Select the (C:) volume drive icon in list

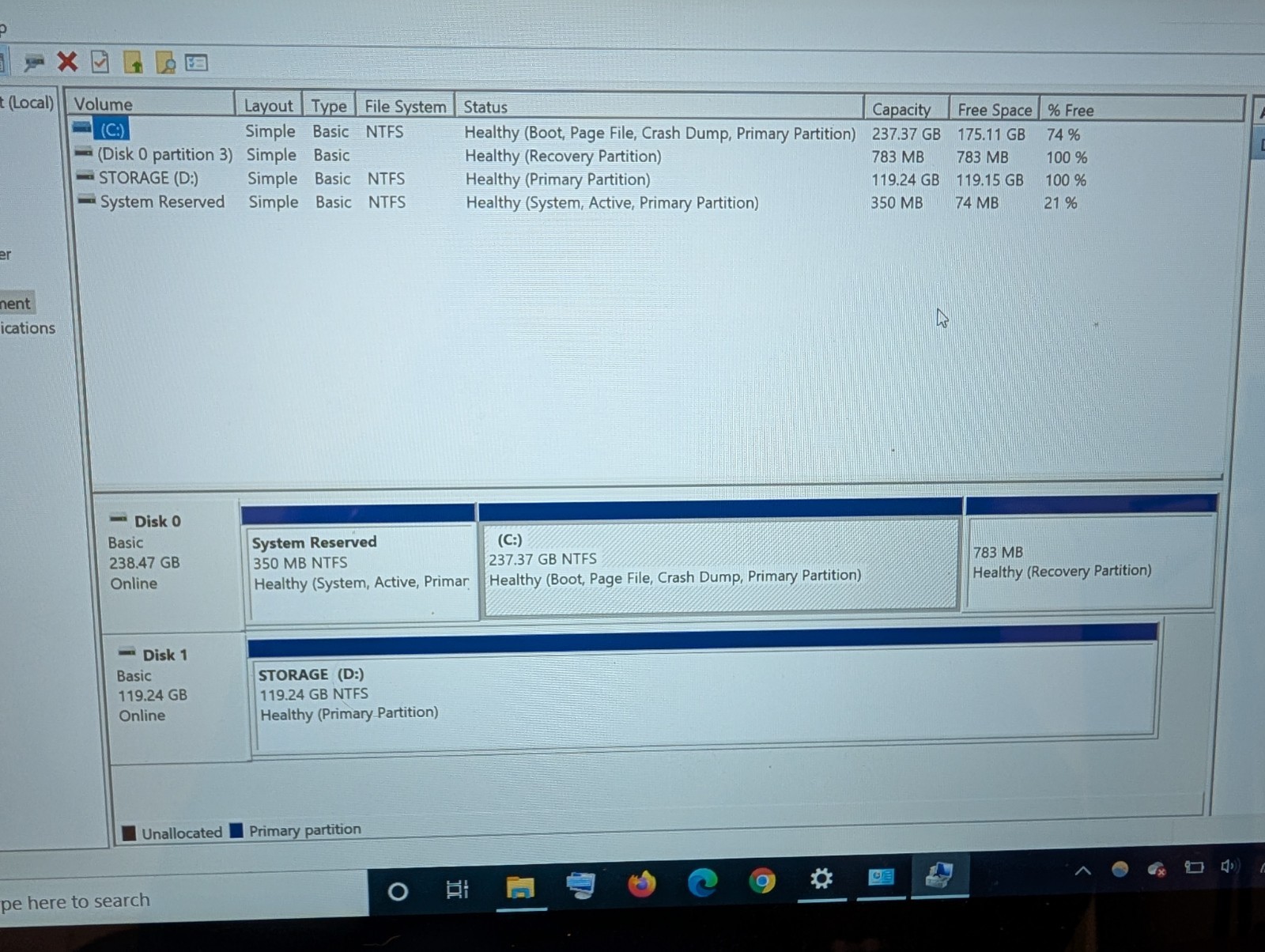pyautogui.click(x=82, y=127)
